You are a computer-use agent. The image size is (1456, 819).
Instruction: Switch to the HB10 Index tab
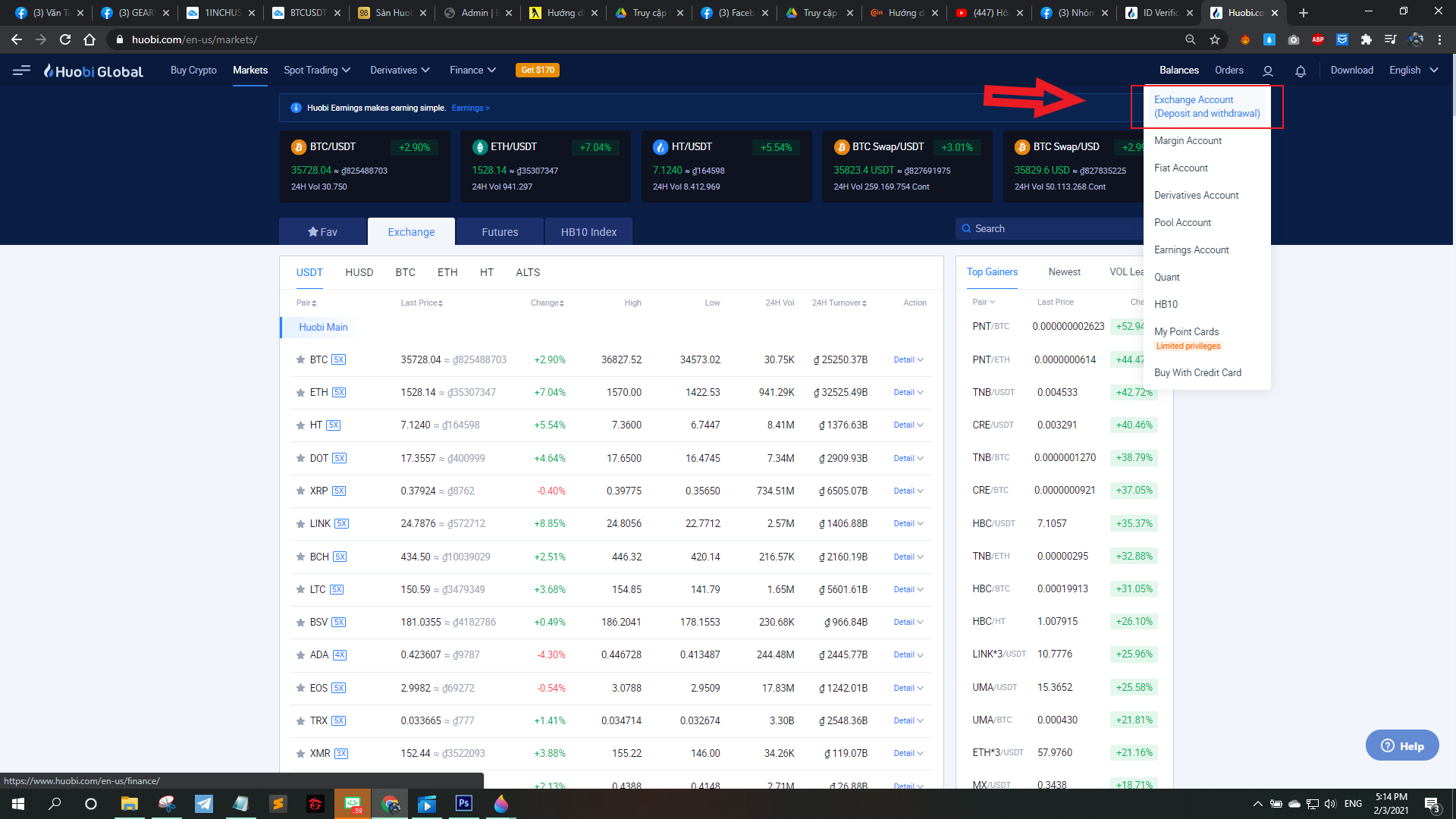tap(588, 232)
